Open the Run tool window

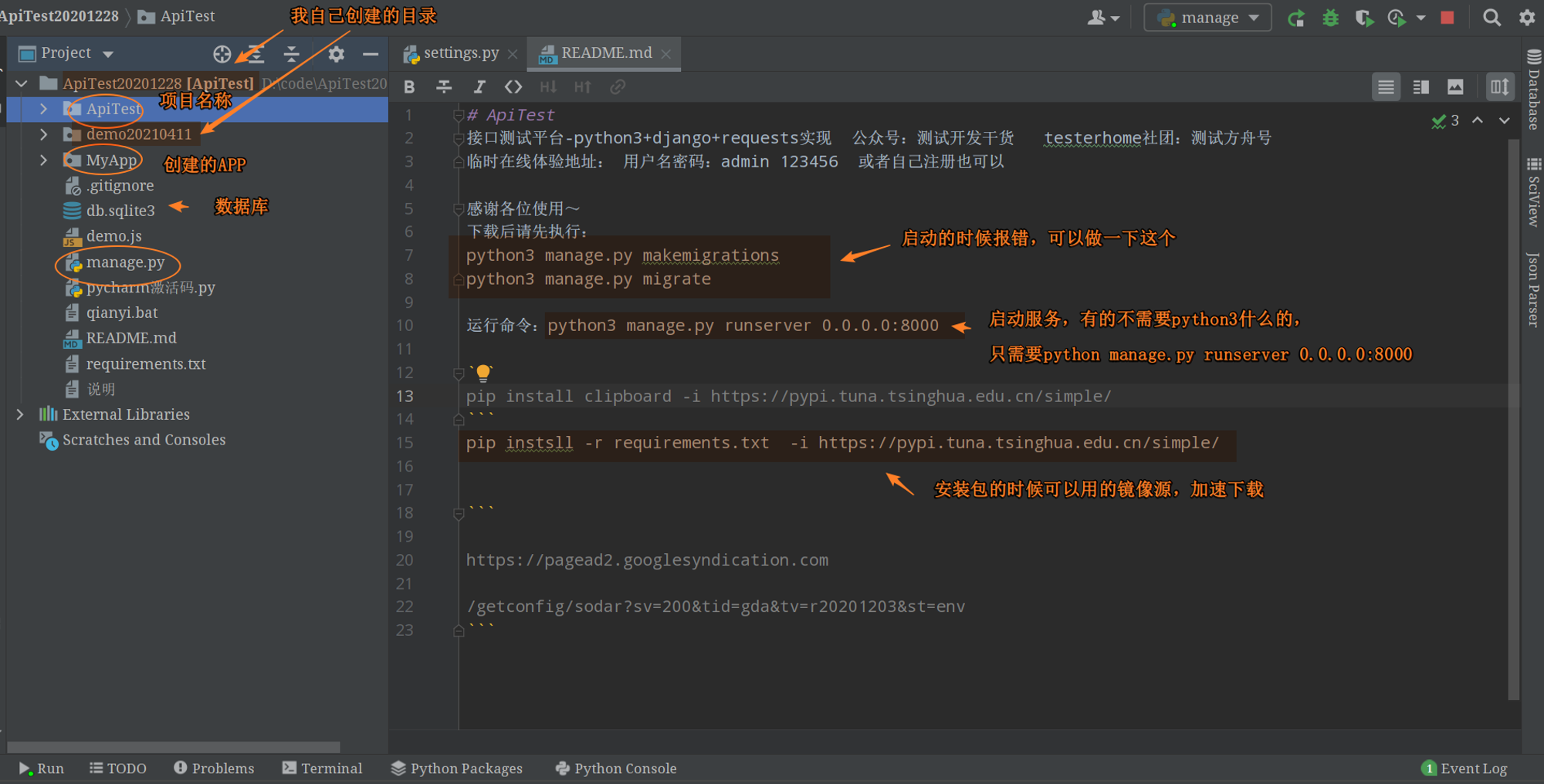click(x=42, y=769)
